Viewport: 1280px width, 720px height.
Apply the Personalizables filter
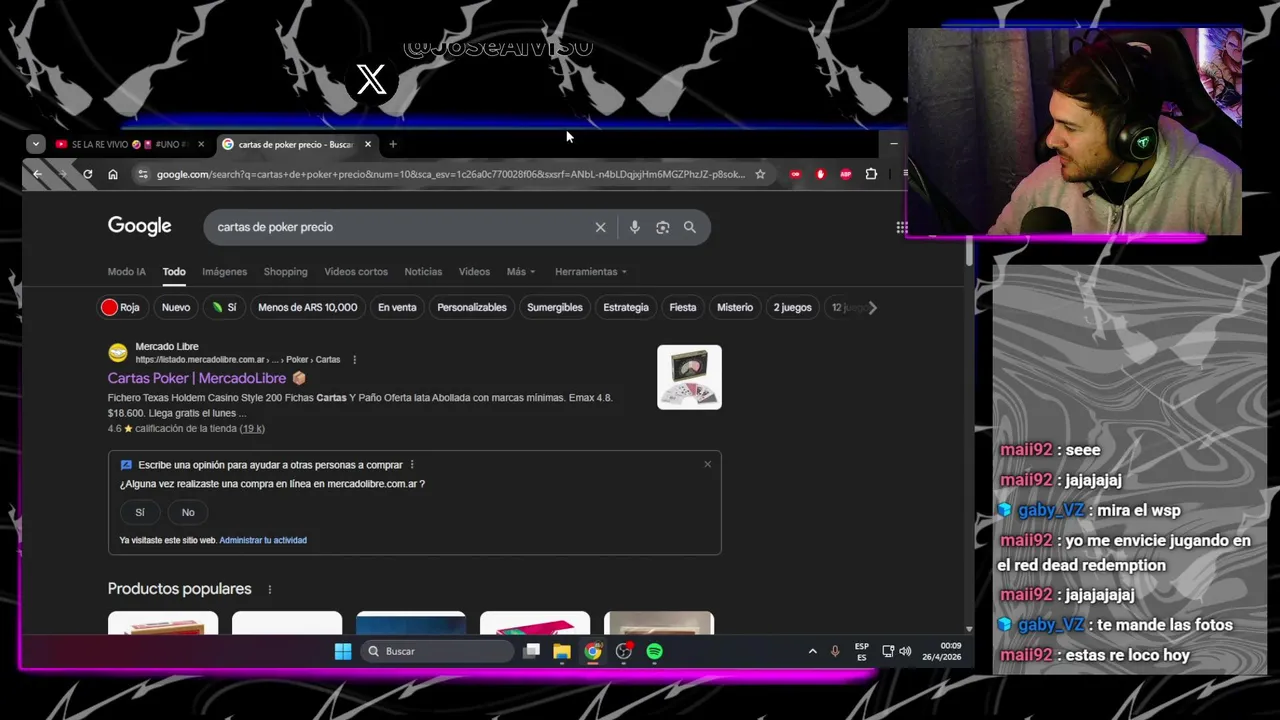pos(472,307)
